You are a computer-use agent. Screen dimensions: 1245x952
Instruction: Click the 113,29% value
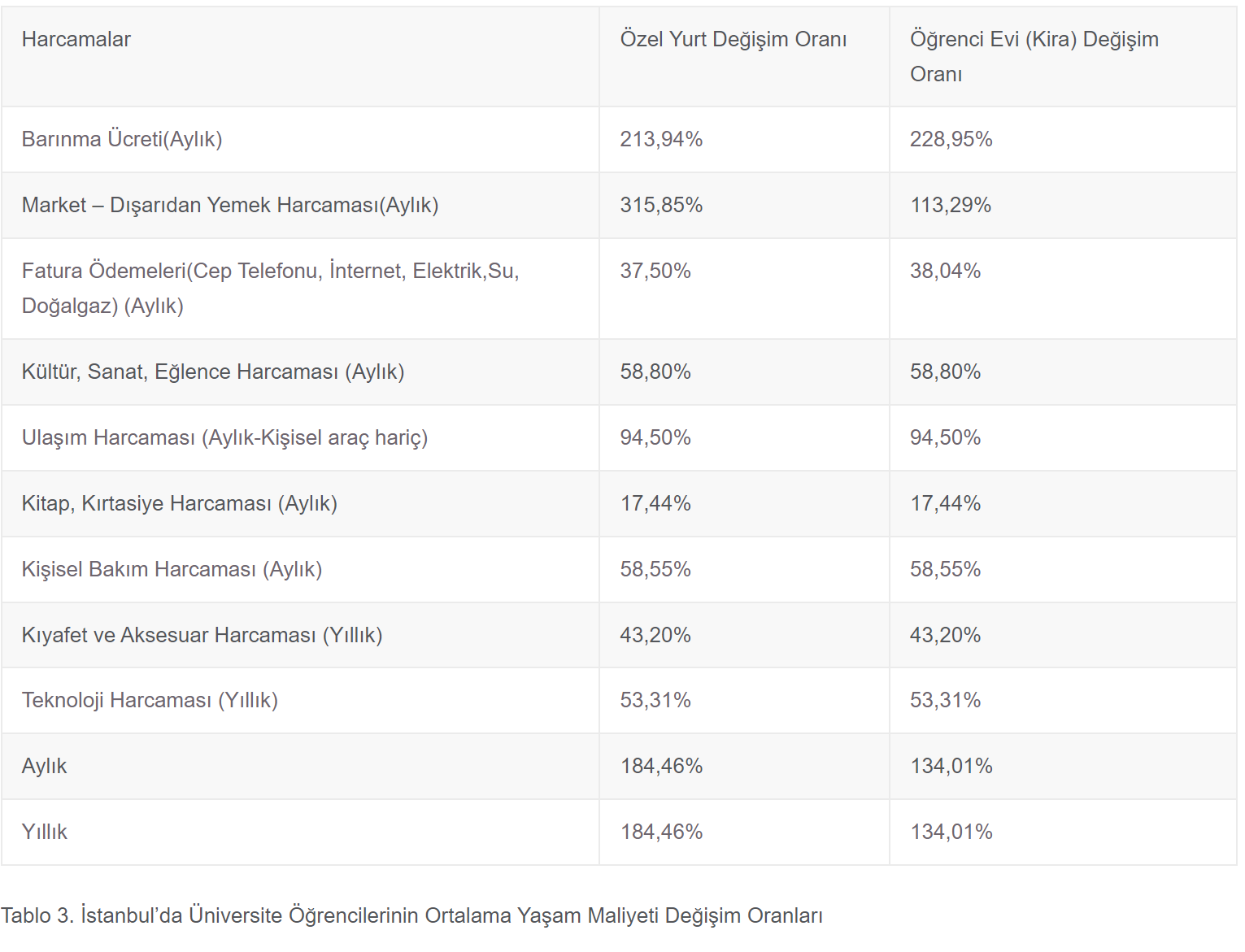tap(950, 205)
